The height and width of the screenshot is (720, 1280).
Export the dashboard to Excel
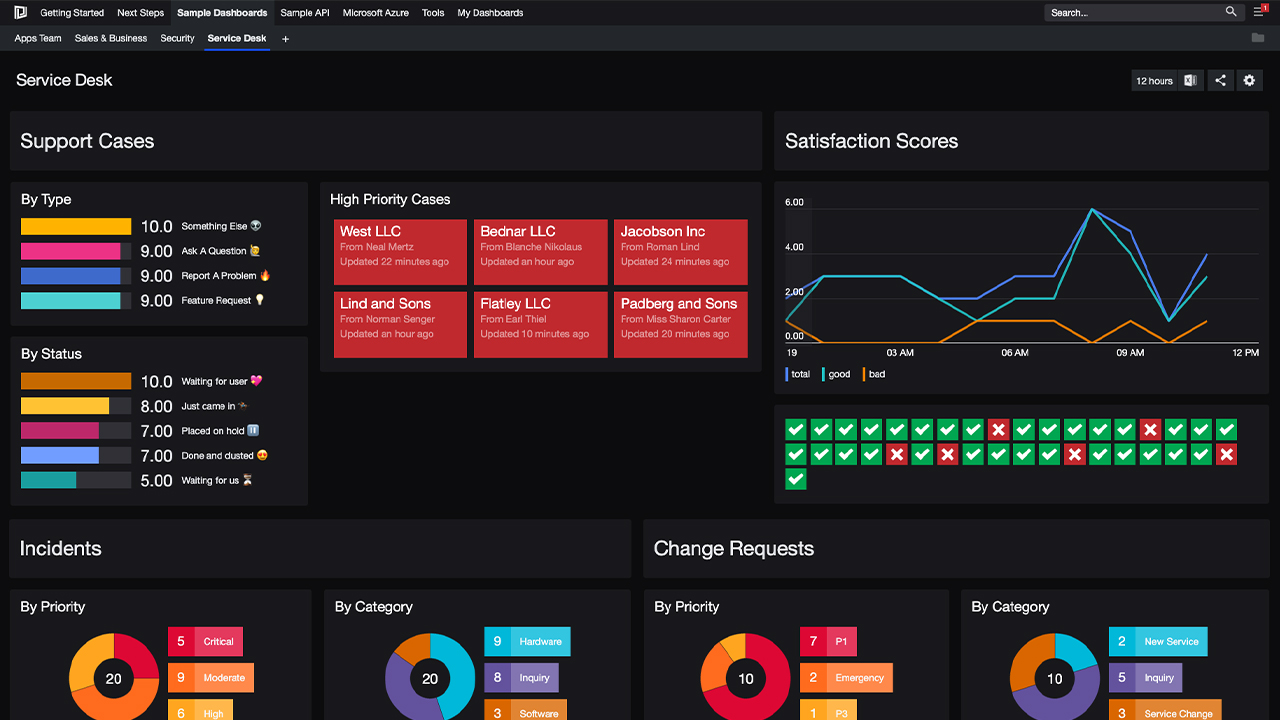[x=1190, y=80]
